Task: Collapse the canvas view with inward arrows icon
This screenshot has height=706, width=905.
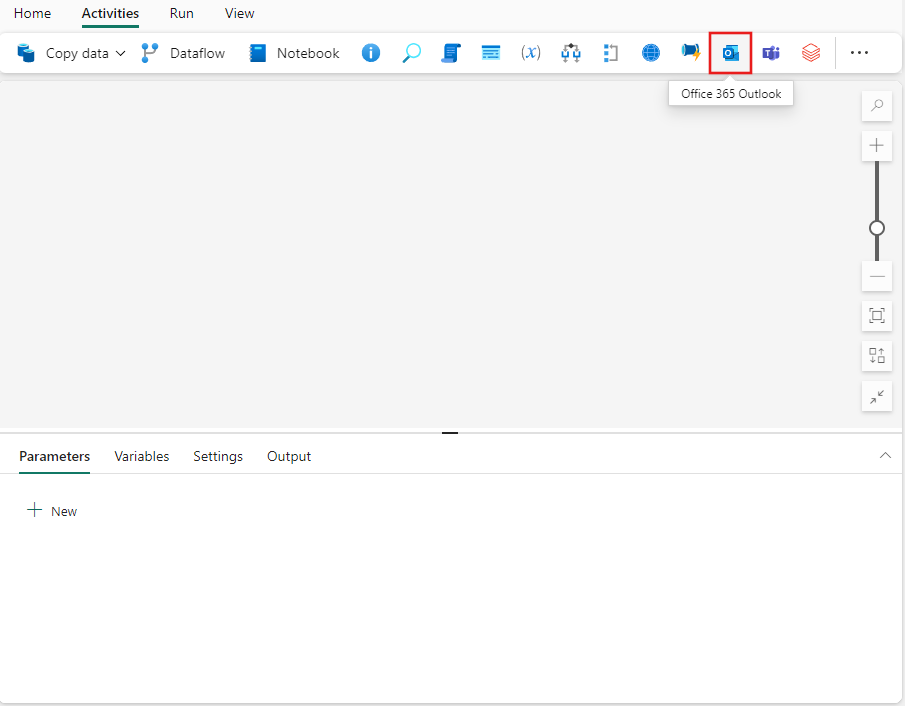Action: [x=877, y=396]
